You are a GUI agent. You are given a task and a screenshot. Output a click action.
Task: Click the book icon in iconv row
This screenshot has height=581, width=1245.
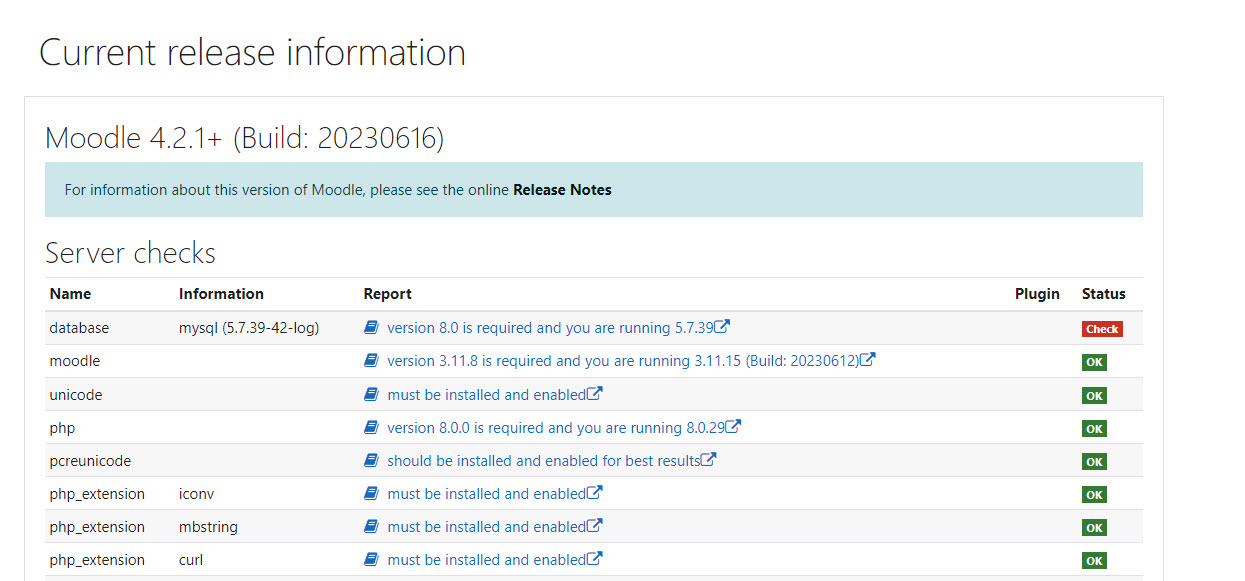(x=371, y=494)
